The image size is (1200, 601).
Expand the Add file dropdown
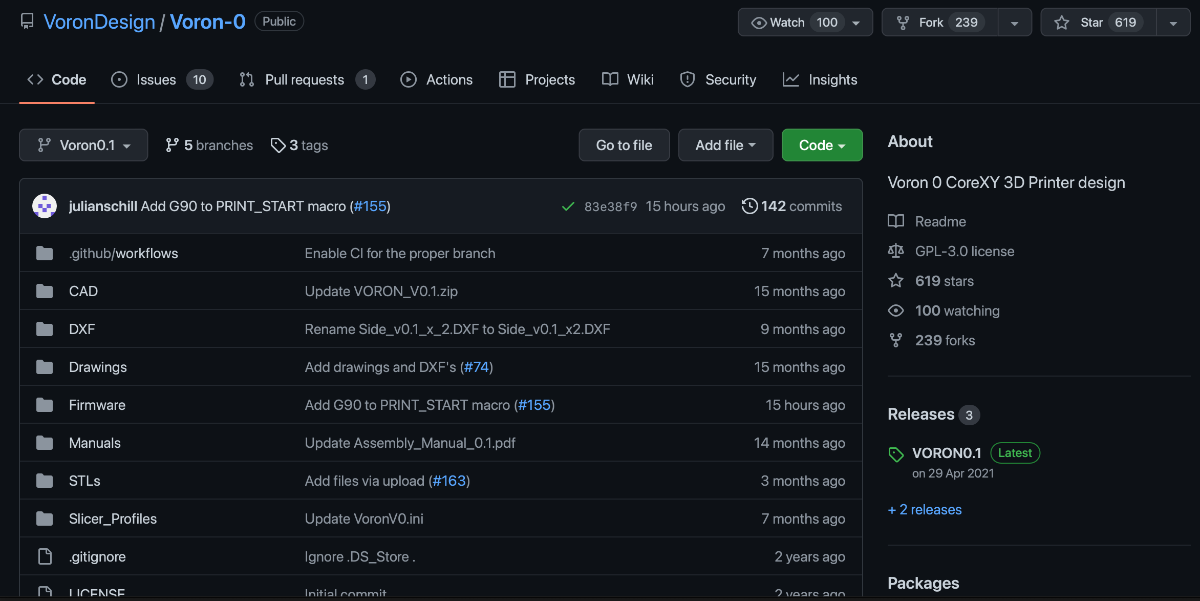coord(726,145)
